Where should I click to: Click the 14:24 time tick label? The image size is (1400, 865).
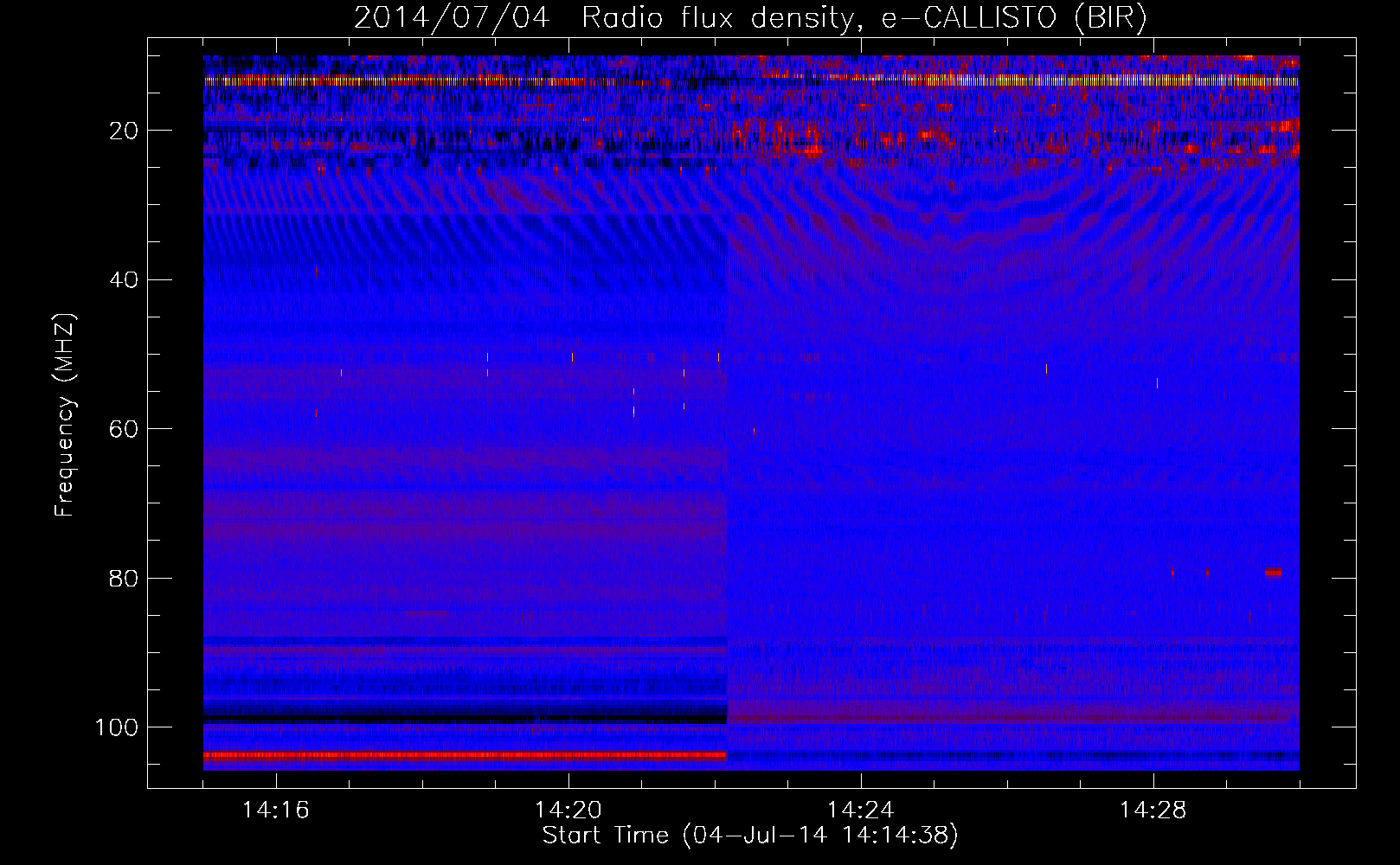pos(861,811)
